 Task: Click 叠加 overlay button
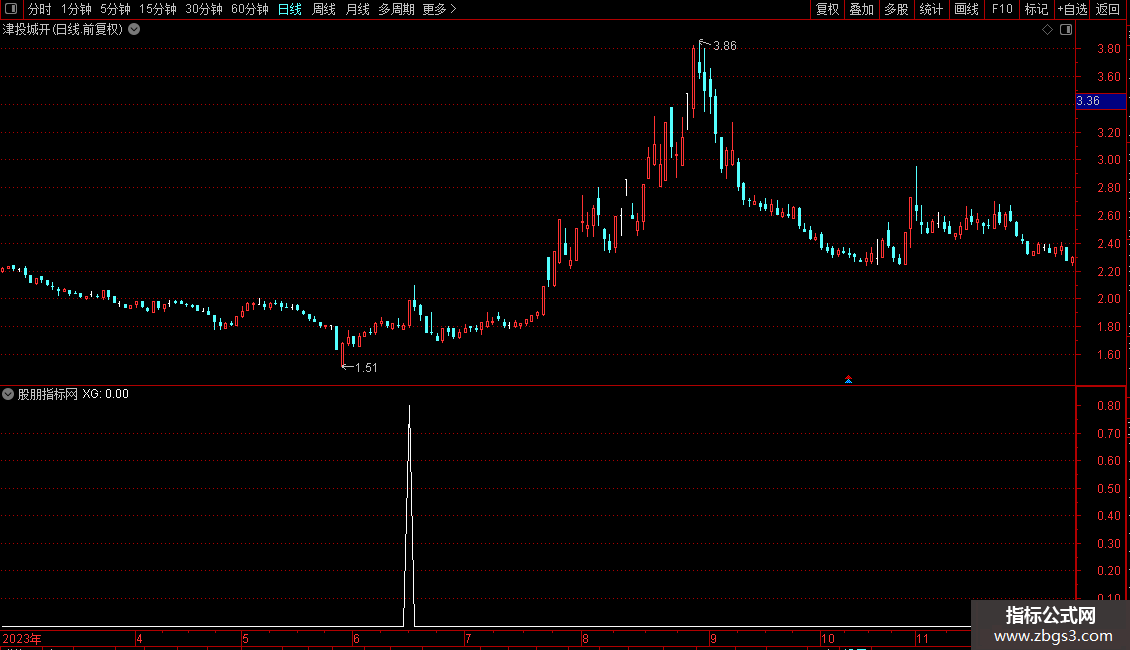[861, 9]
